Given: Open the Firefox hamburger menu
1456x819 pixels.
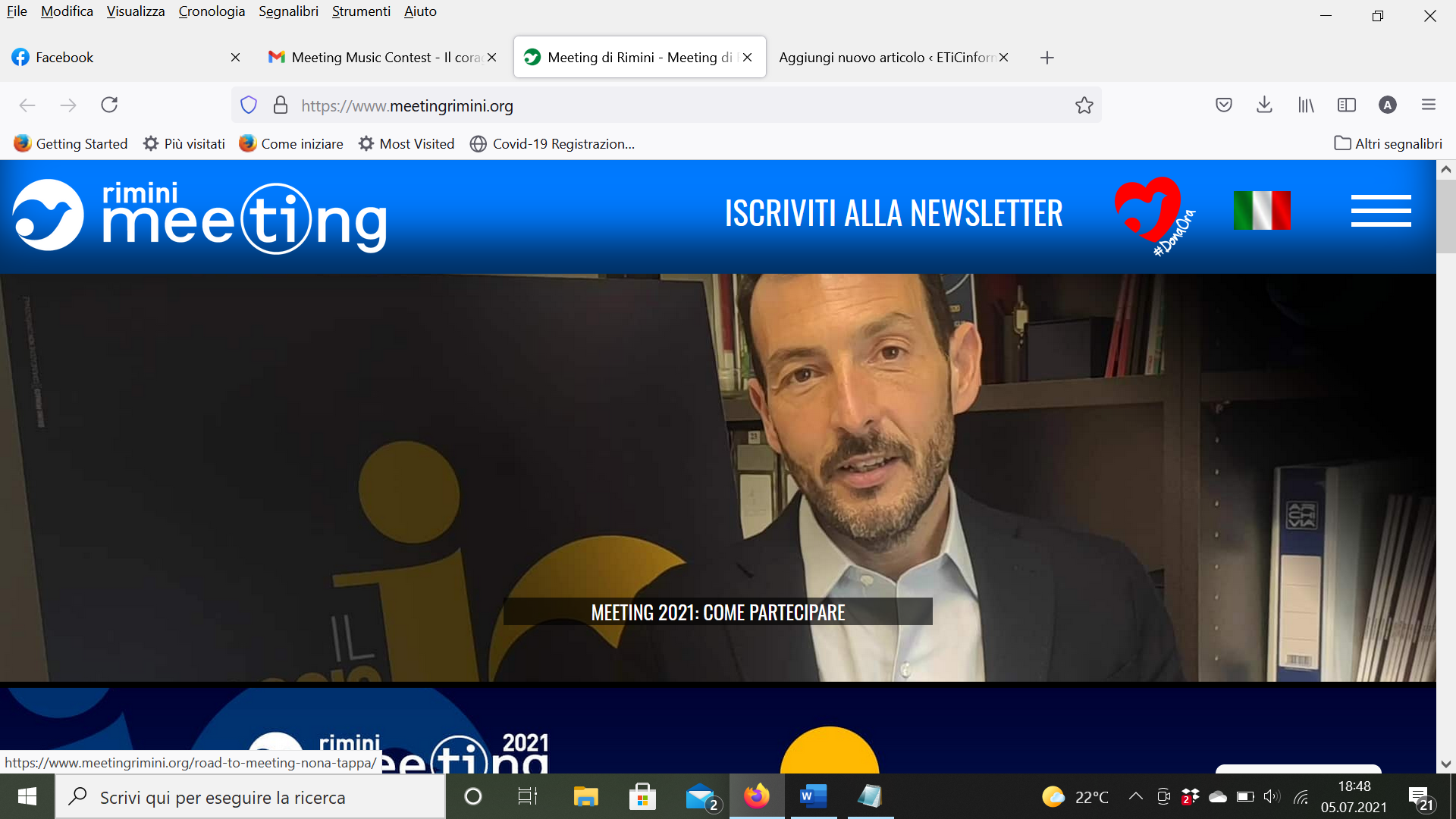Looking at the screenshot, I should click(x=1428, y=105).
